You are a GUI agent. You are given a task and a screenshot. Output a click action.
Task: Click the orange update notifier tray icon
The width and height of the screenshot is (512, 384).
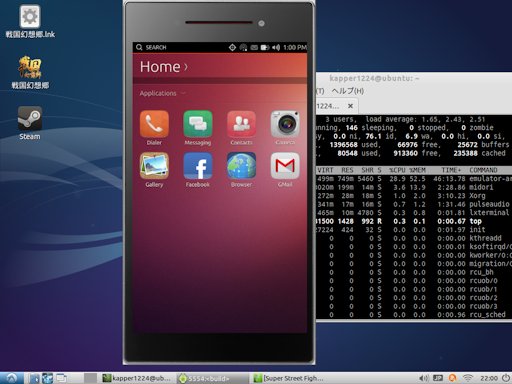pos(452,378)
